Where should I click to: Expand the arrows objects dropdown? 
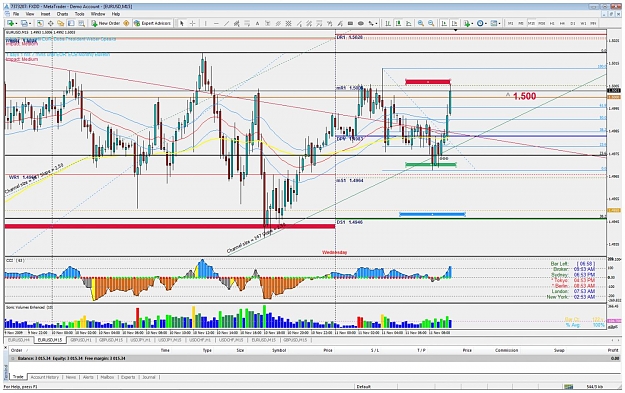pyautogui.click(x=376, y=23)
